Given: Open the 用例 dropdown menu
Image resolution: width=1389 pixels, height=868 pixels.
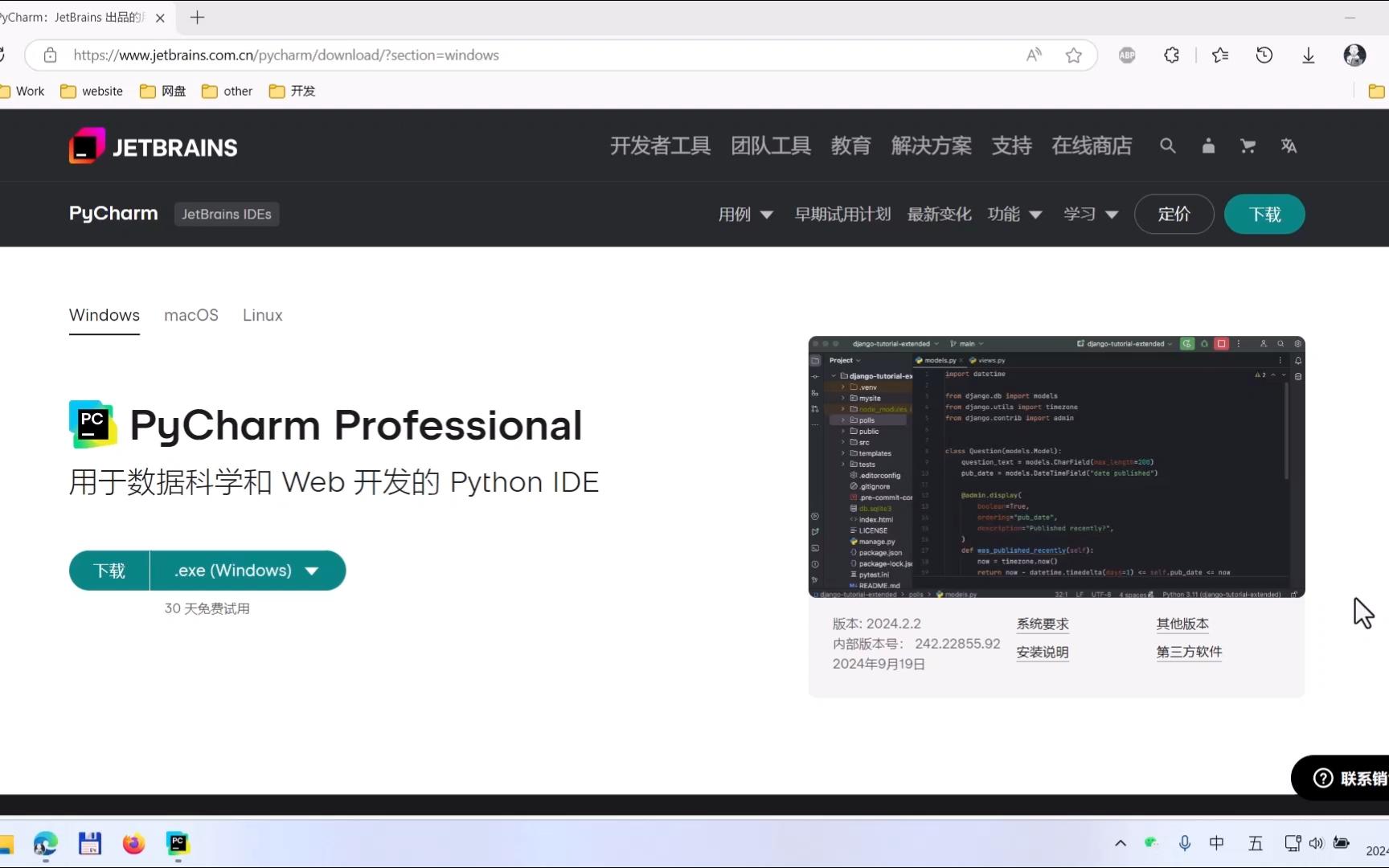Looking at the screenshot, I should click(x=744, y=214).
